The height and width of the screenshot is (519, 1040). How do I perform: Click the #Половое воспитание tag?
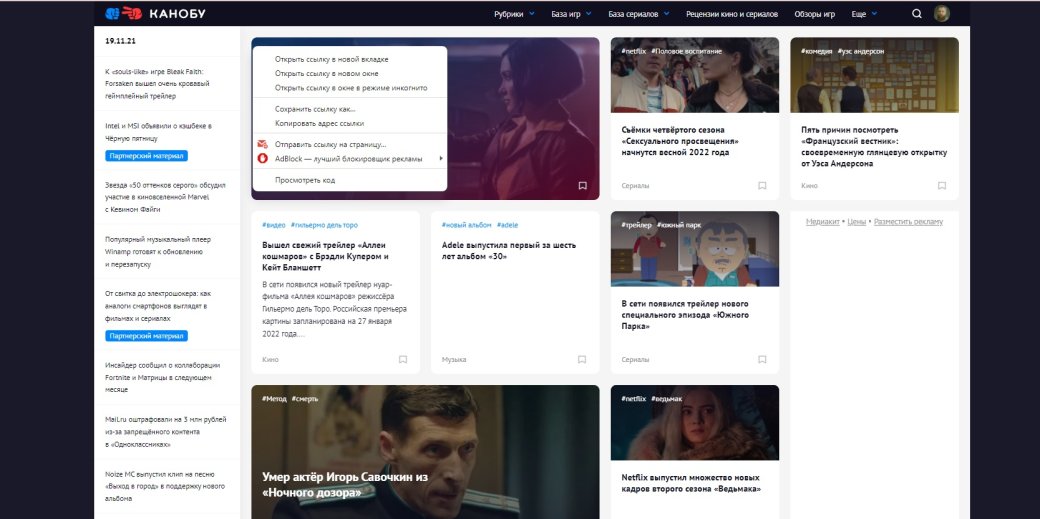[x=686, y=51]
